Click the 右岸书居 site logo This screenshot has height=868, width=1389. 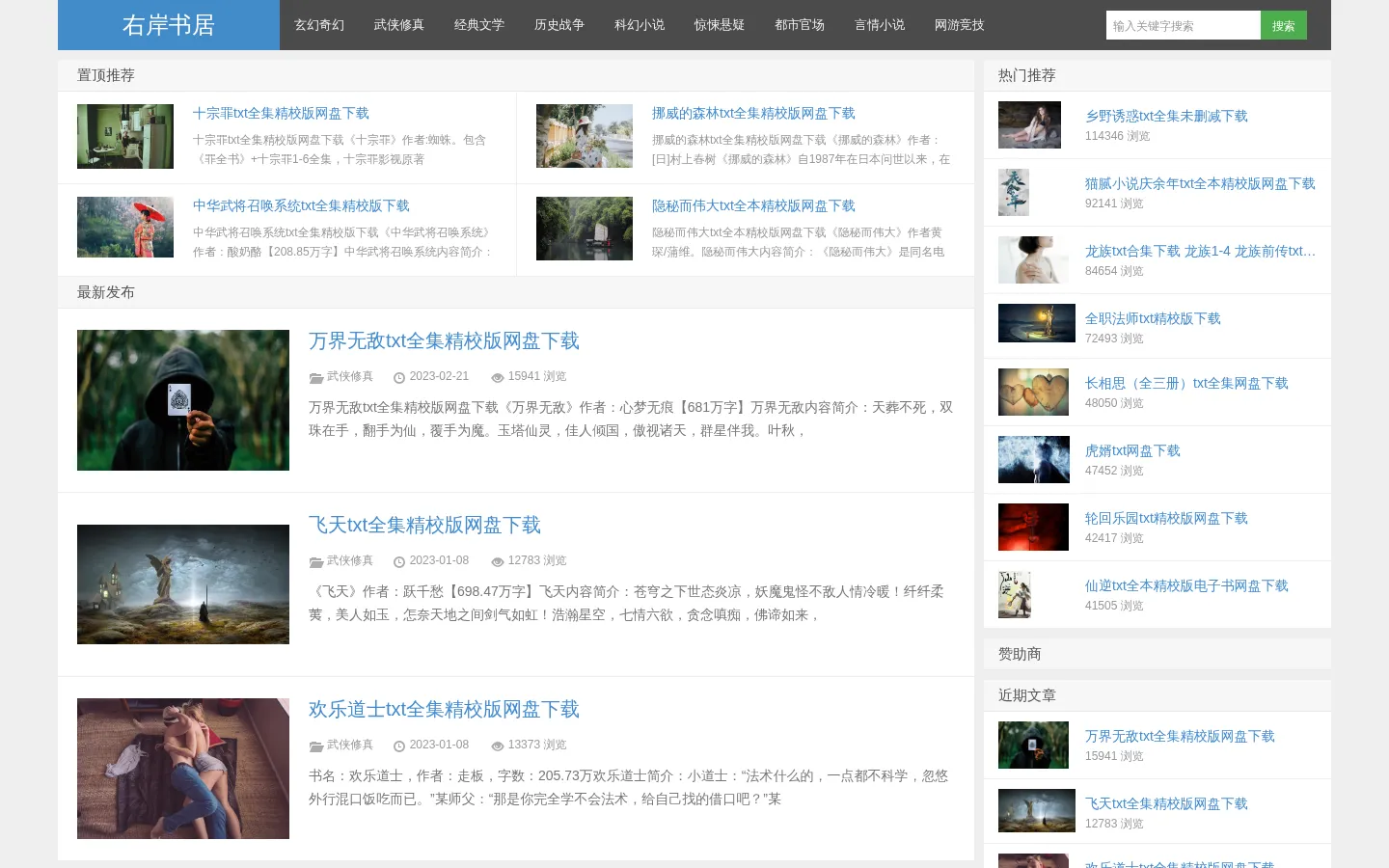tap(169, 25)
